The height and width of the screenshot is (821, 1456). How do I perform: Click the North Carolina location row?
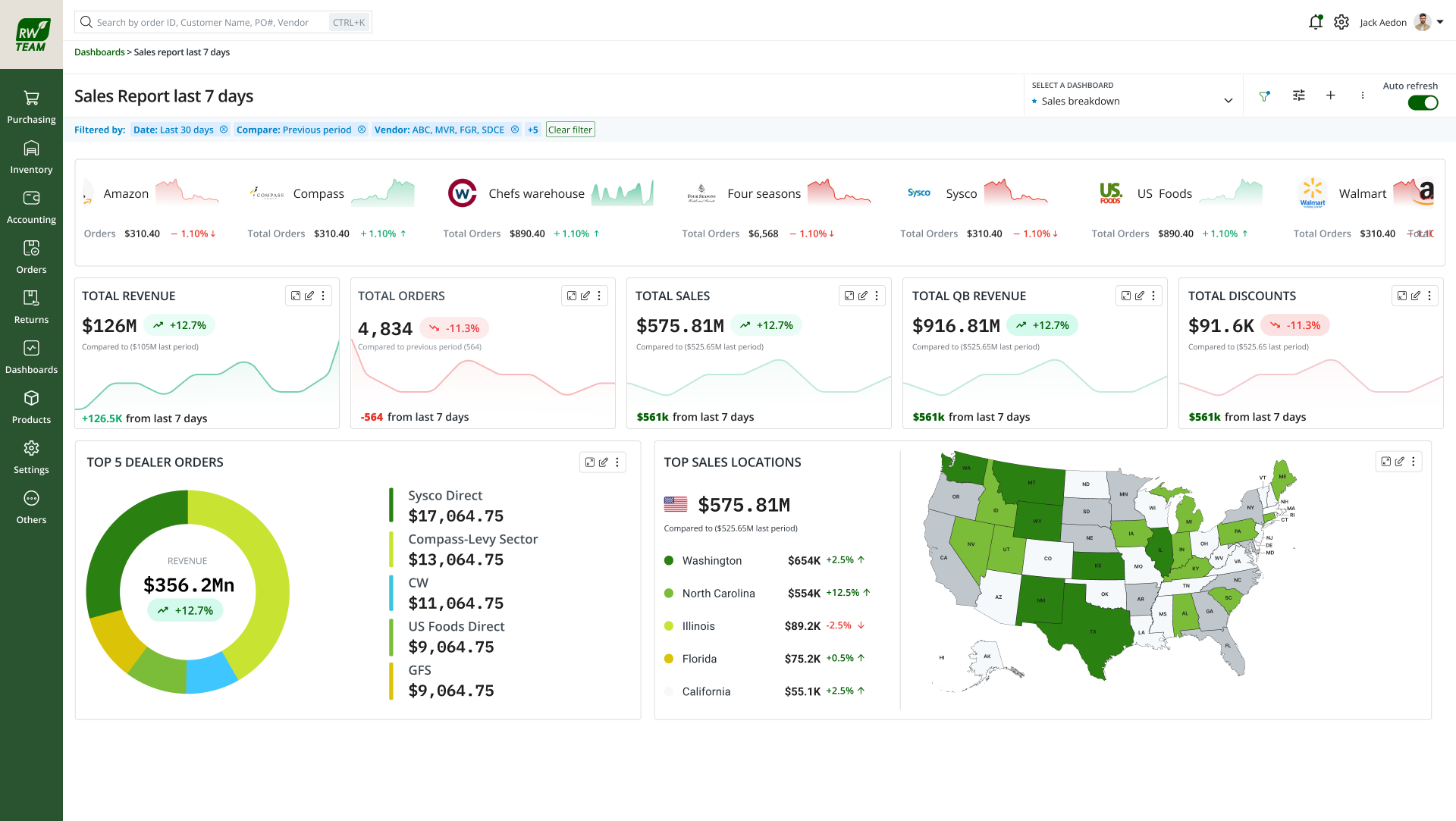(767, 594)
